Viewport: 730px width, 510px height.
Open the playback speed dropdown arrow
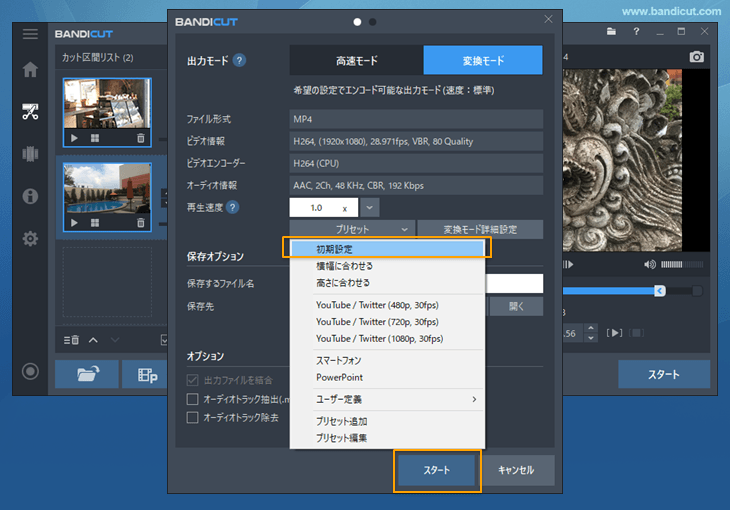370,207
